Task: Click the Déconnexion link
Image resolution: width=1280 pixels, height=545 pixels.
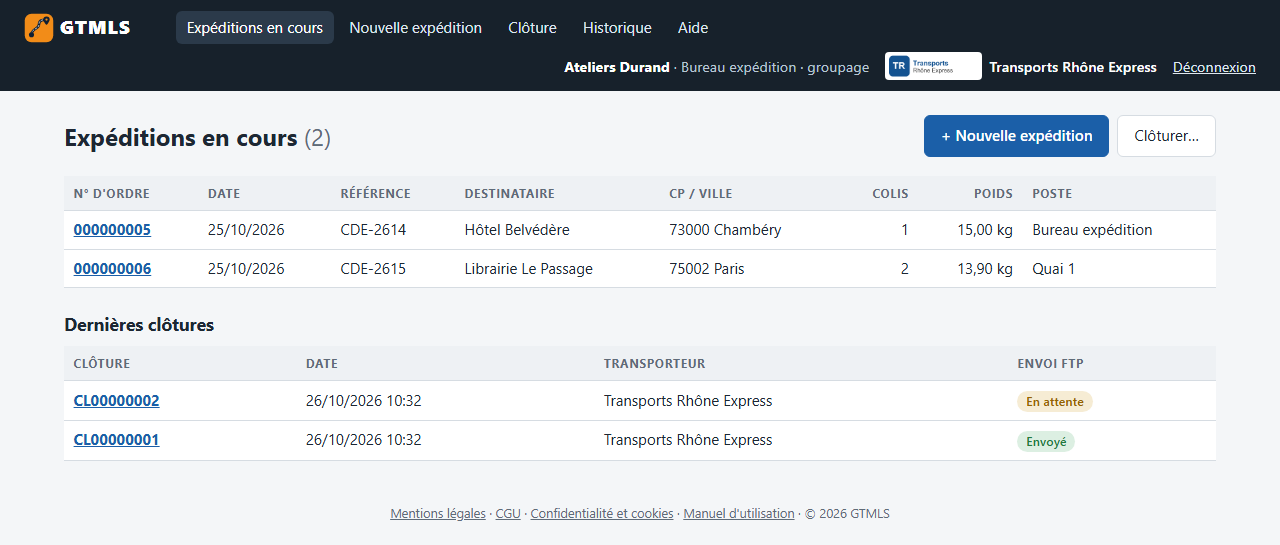Action: pyautogui.click(x=1214, y=67)
